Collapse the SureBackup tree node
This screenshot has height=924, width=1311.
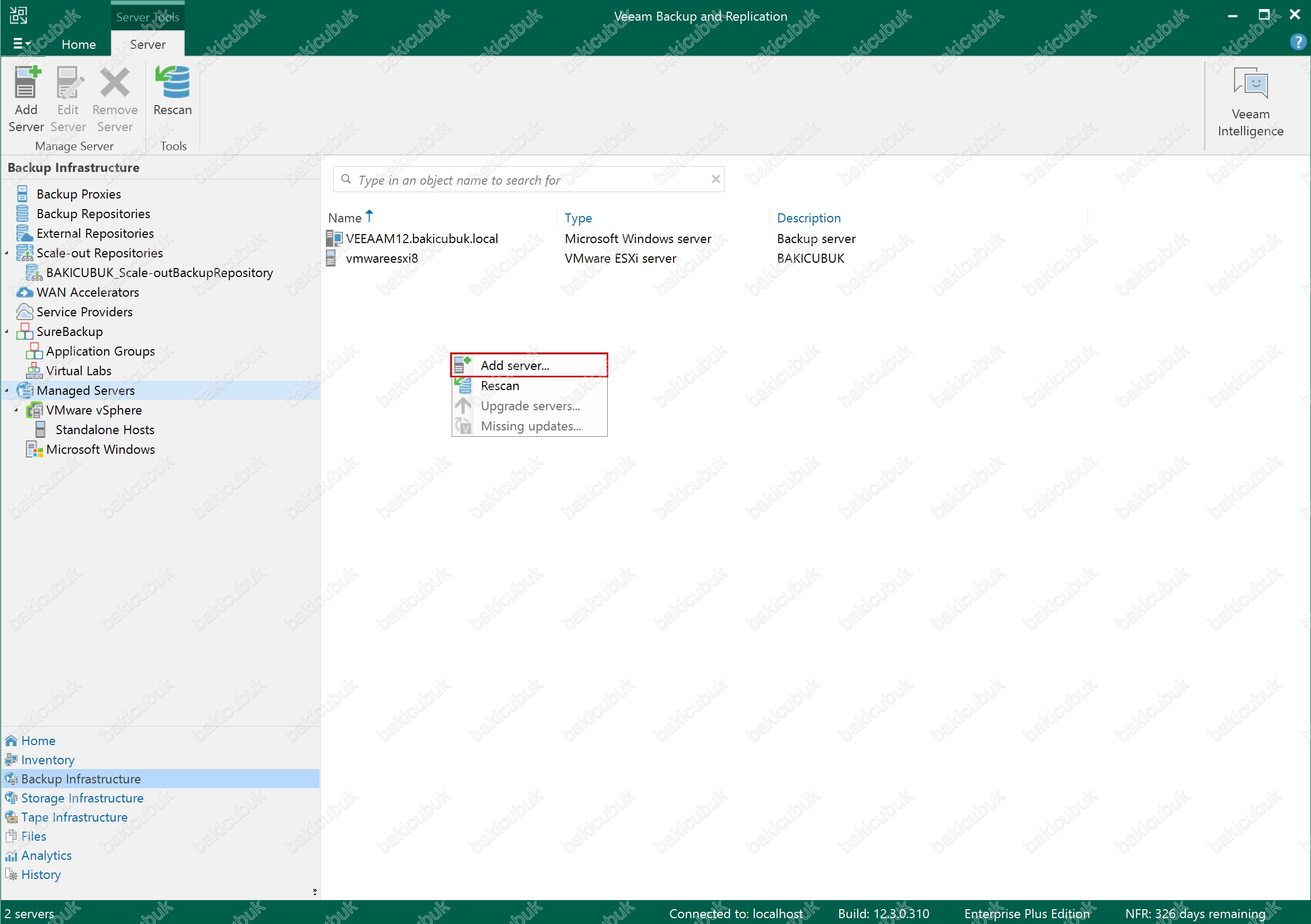pyautogui.click(x=7, y=331)
